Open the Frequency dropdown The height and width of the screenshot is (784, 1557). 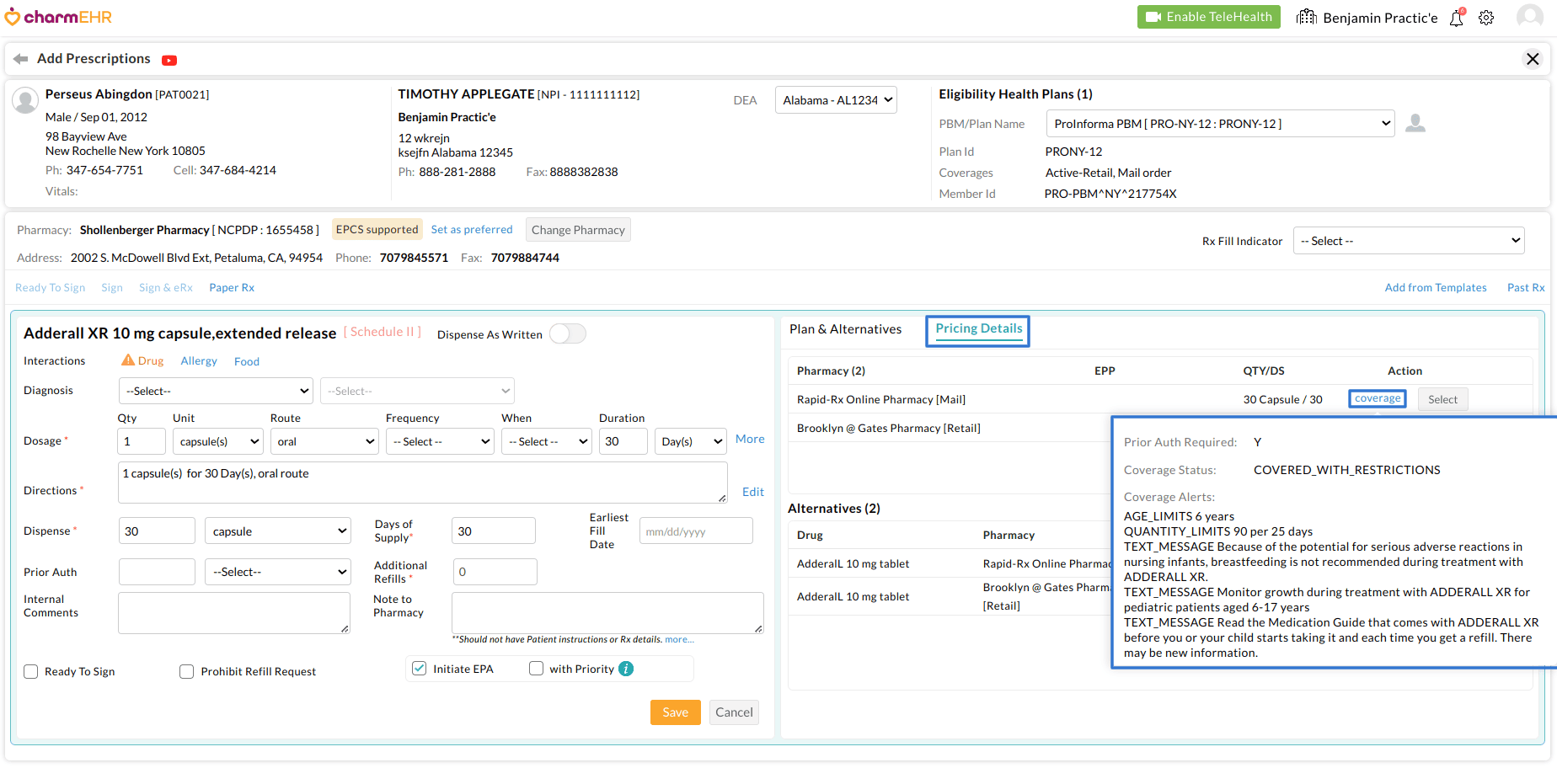[441, 441]
